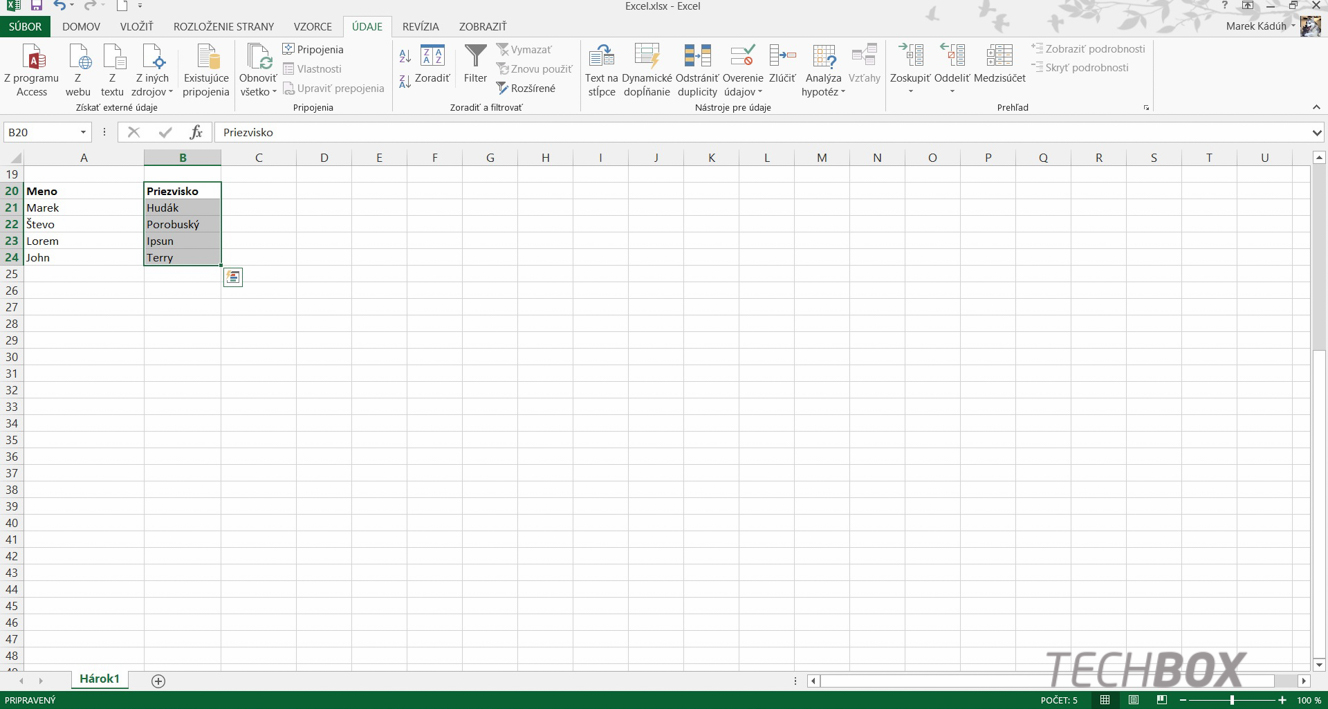This screenshot has height=709, width=1328.
Task: Switch to ZOBRAZIŤ ribbon tab
Action: click(483, 27)
